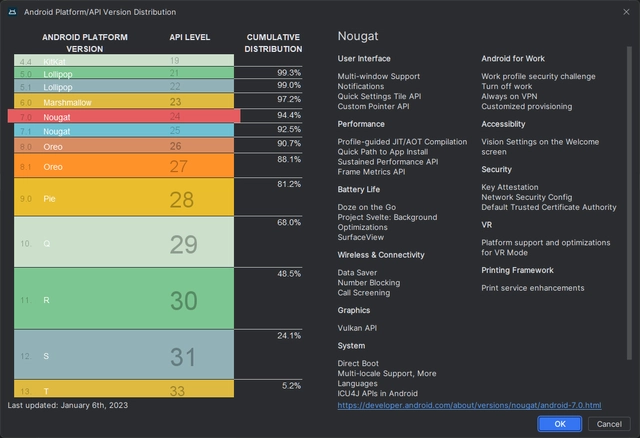
Task: Click the Cumulative Distribution column header
Action: (273, 43)
